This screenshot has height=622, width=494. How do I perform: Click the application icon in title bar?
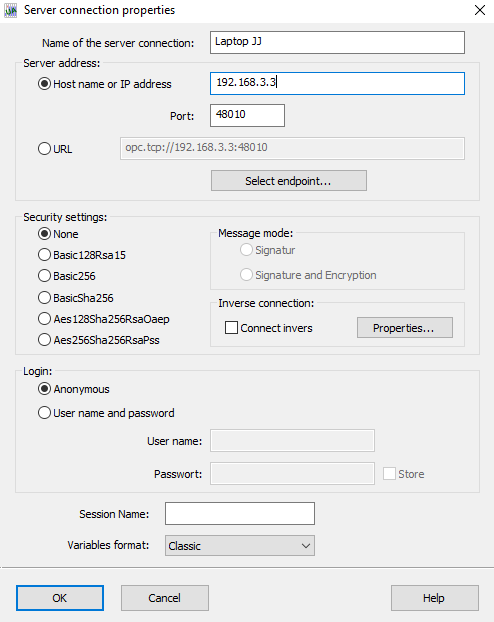coord(11,10)
